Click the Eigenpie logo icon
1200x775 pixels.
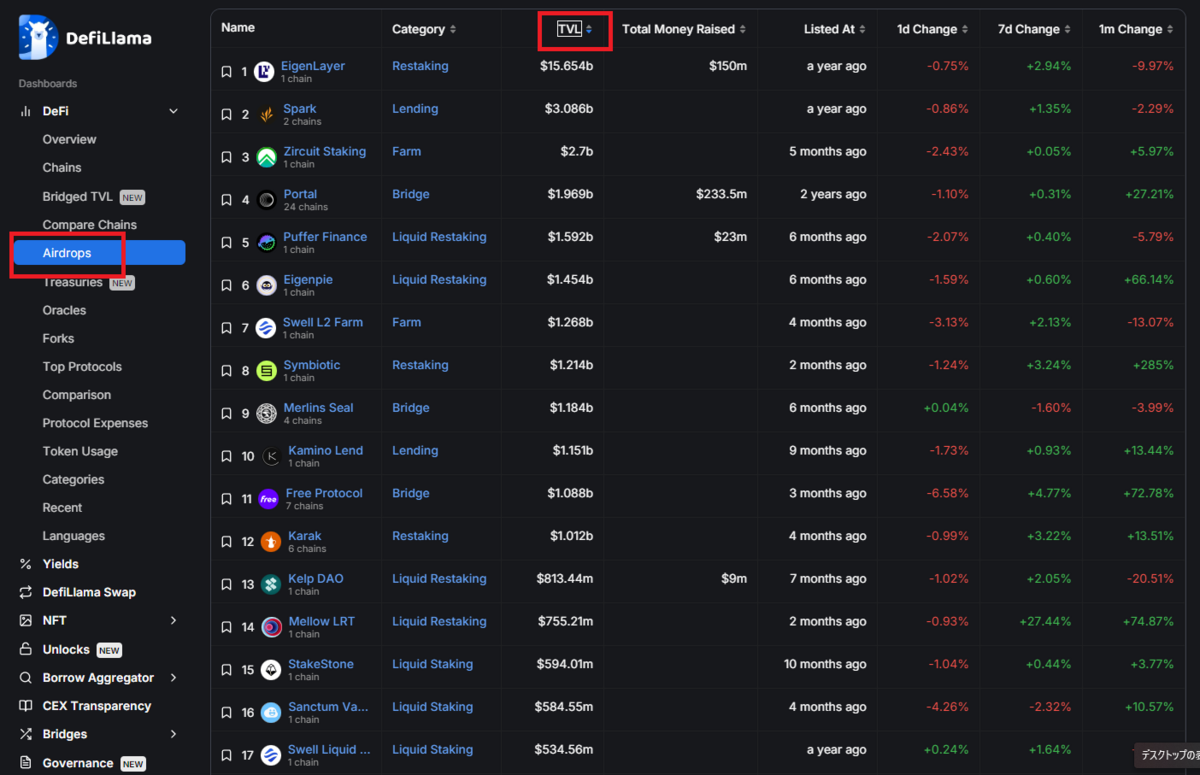pyautogui.click(x=266, y=286)
